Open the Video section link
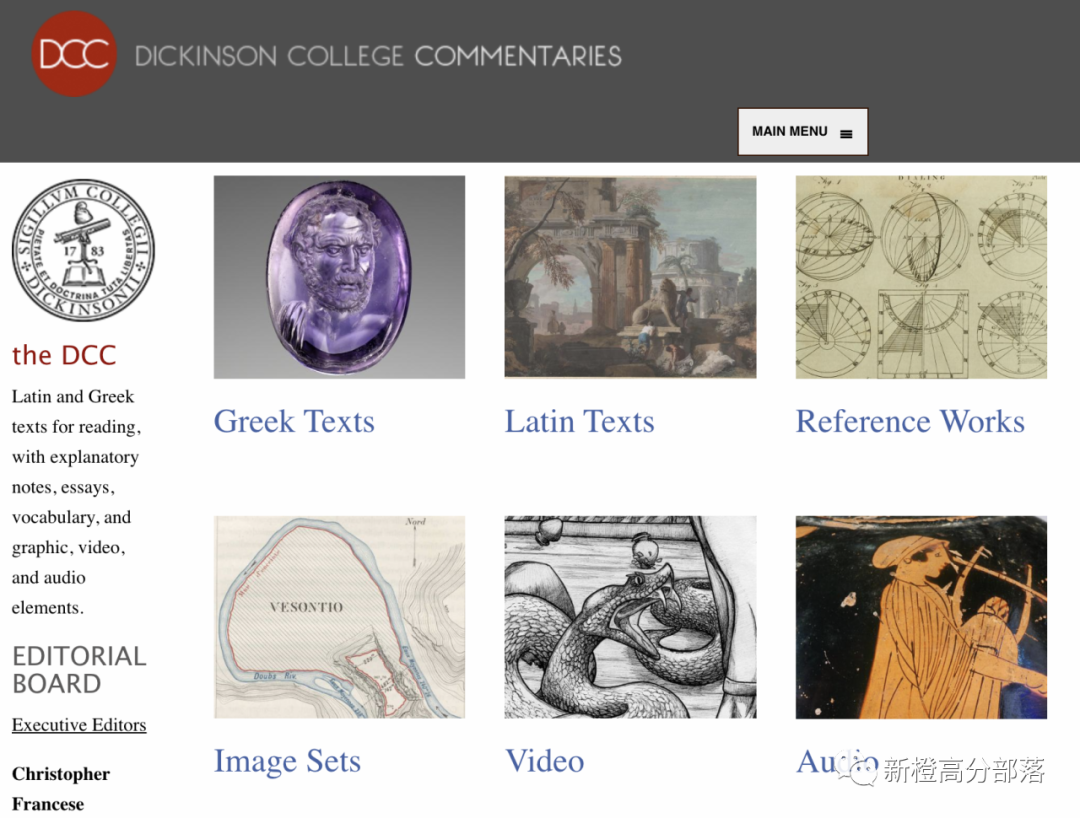Screen dimensions: 1080x818 [545, 761]
